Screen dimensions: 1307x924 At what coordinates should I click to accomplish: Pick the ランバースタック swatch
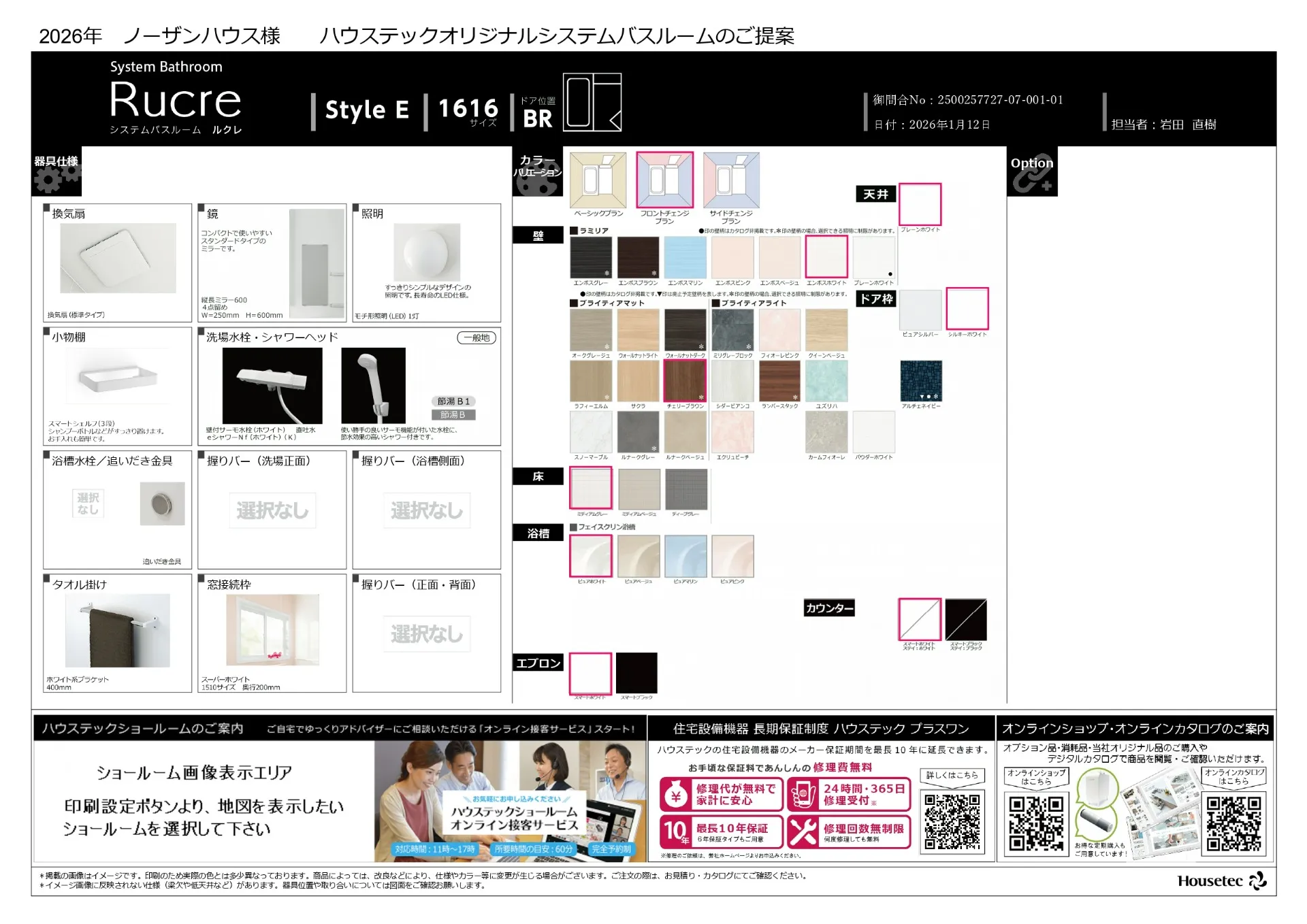[x=779, y=381]
